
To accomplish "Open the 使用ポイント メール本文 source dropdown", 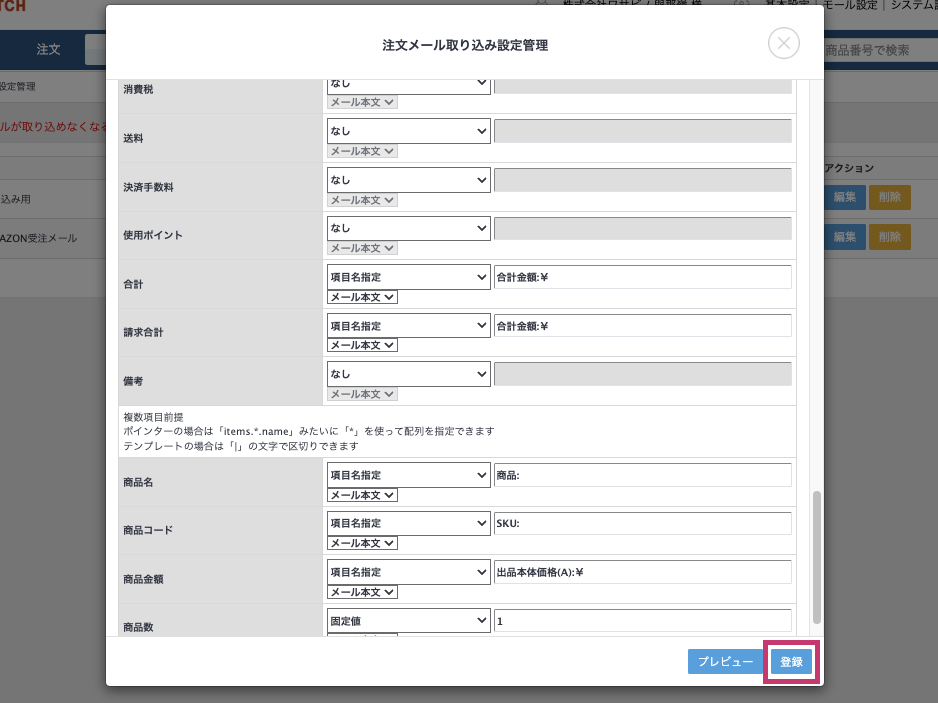I will tap(363, 248).
